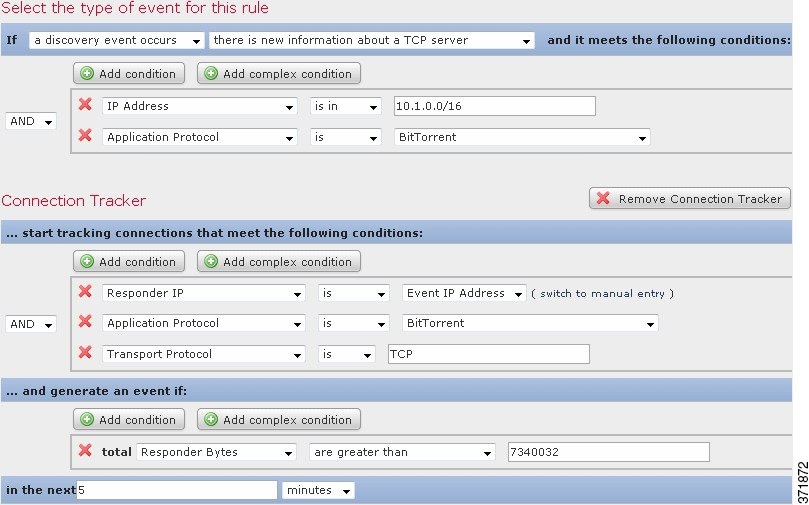Open the BitTorrent dropdown in Connection Tracker
Viewport: 809px width, 505px height.
530,323
